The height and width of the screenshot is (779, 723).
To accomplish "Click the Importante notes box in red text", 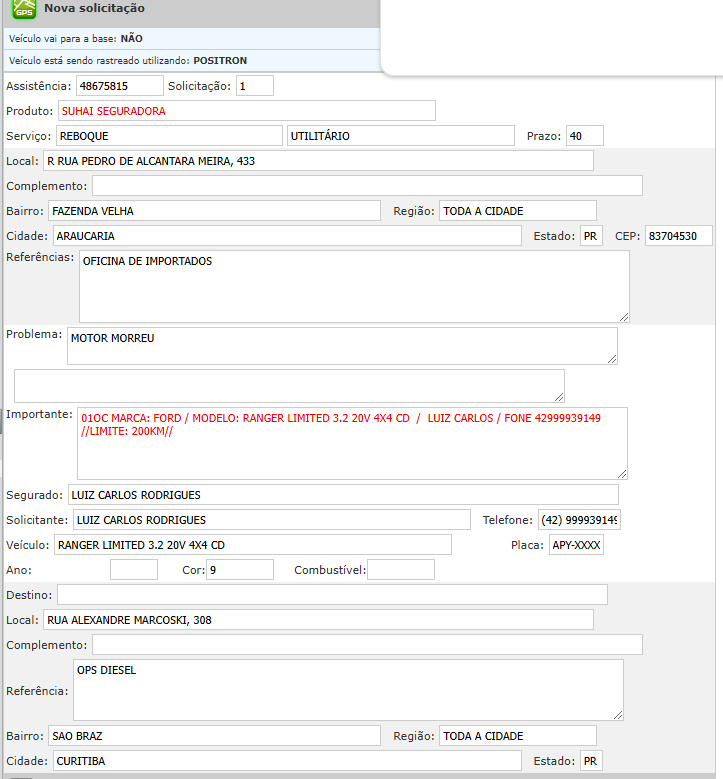I will (x=352, y=443).
